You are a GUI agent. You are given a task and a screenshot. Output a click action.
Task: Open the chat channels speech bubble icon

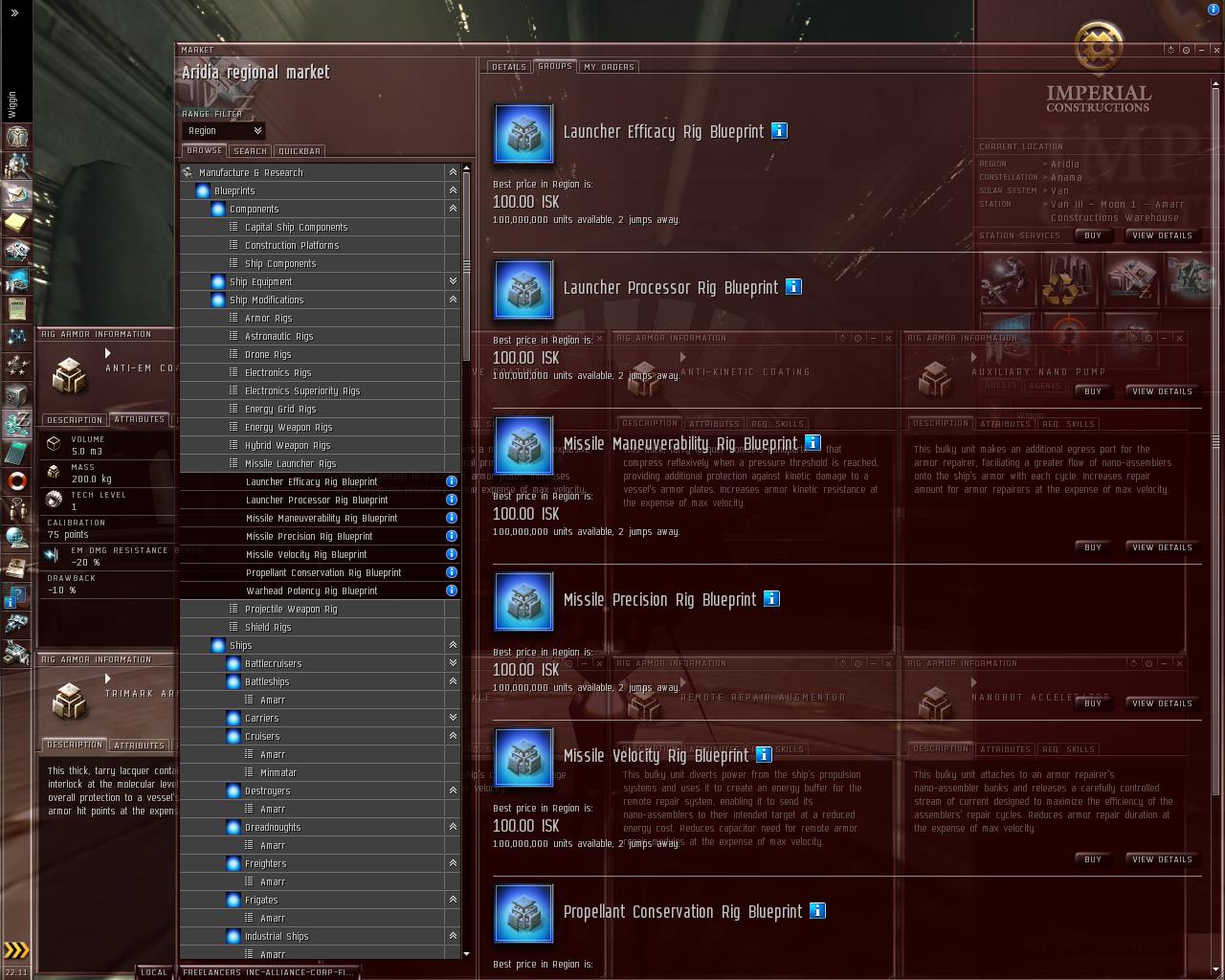coord(16,509)
